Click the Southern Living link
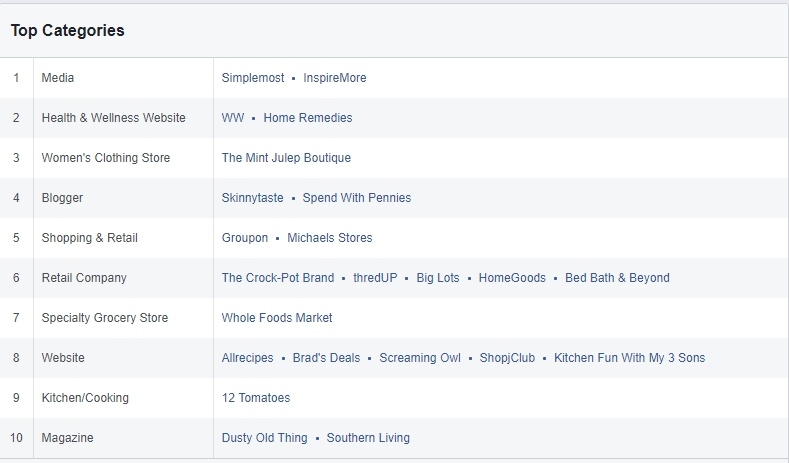The width and height of the screenshot is (789, 463). 368,438
